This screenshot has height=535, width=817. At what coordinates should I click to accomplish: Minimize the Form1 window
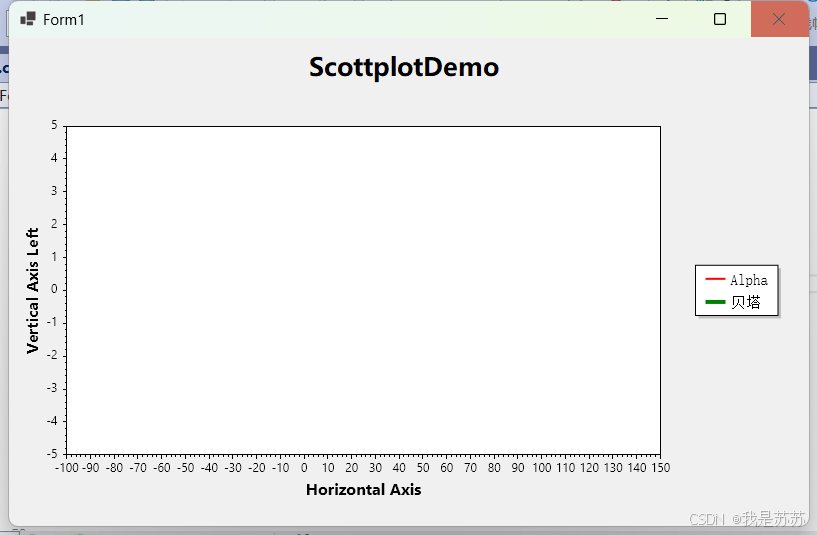662,19
